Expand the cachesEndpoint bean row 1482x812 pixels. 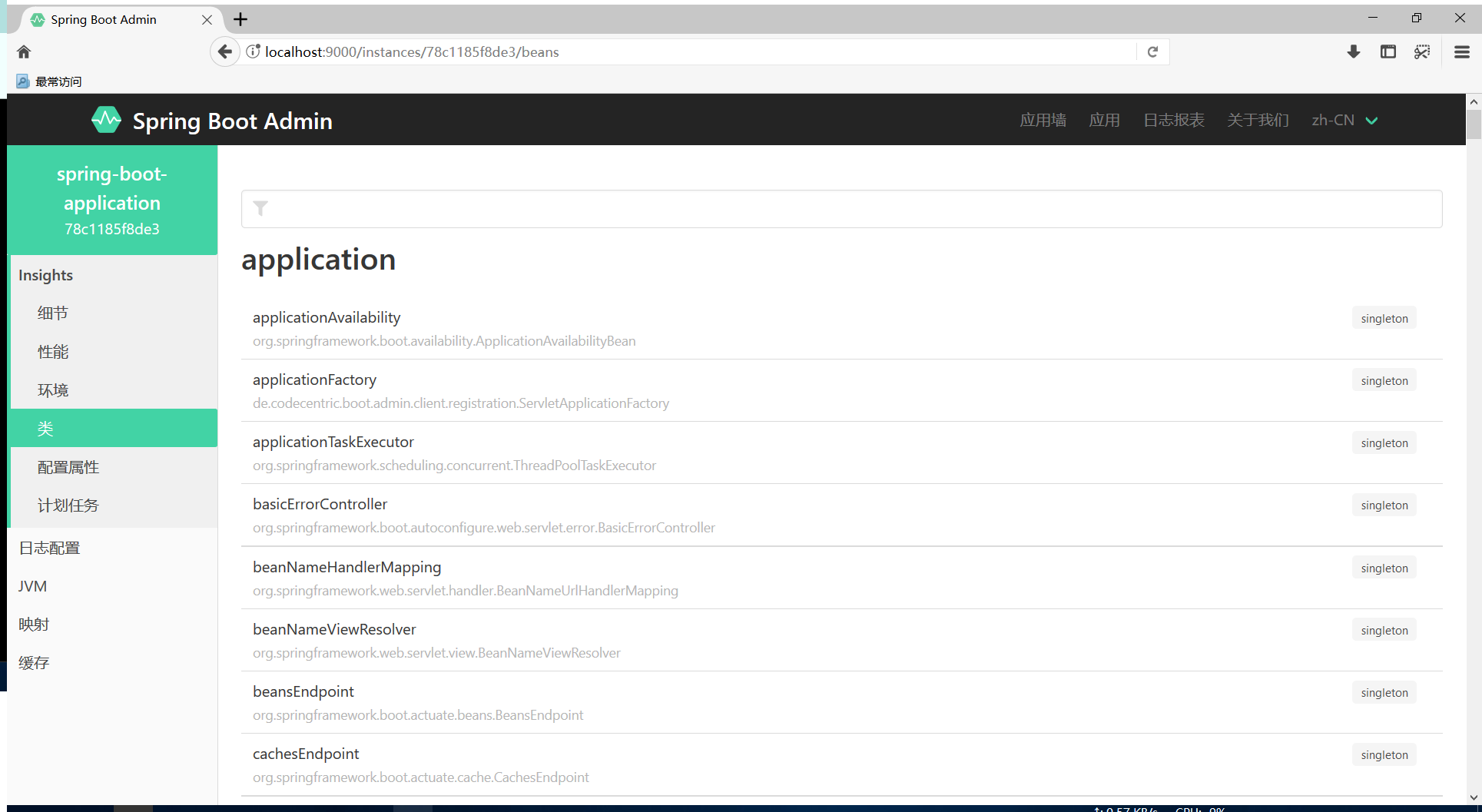(x=841, y=764)
